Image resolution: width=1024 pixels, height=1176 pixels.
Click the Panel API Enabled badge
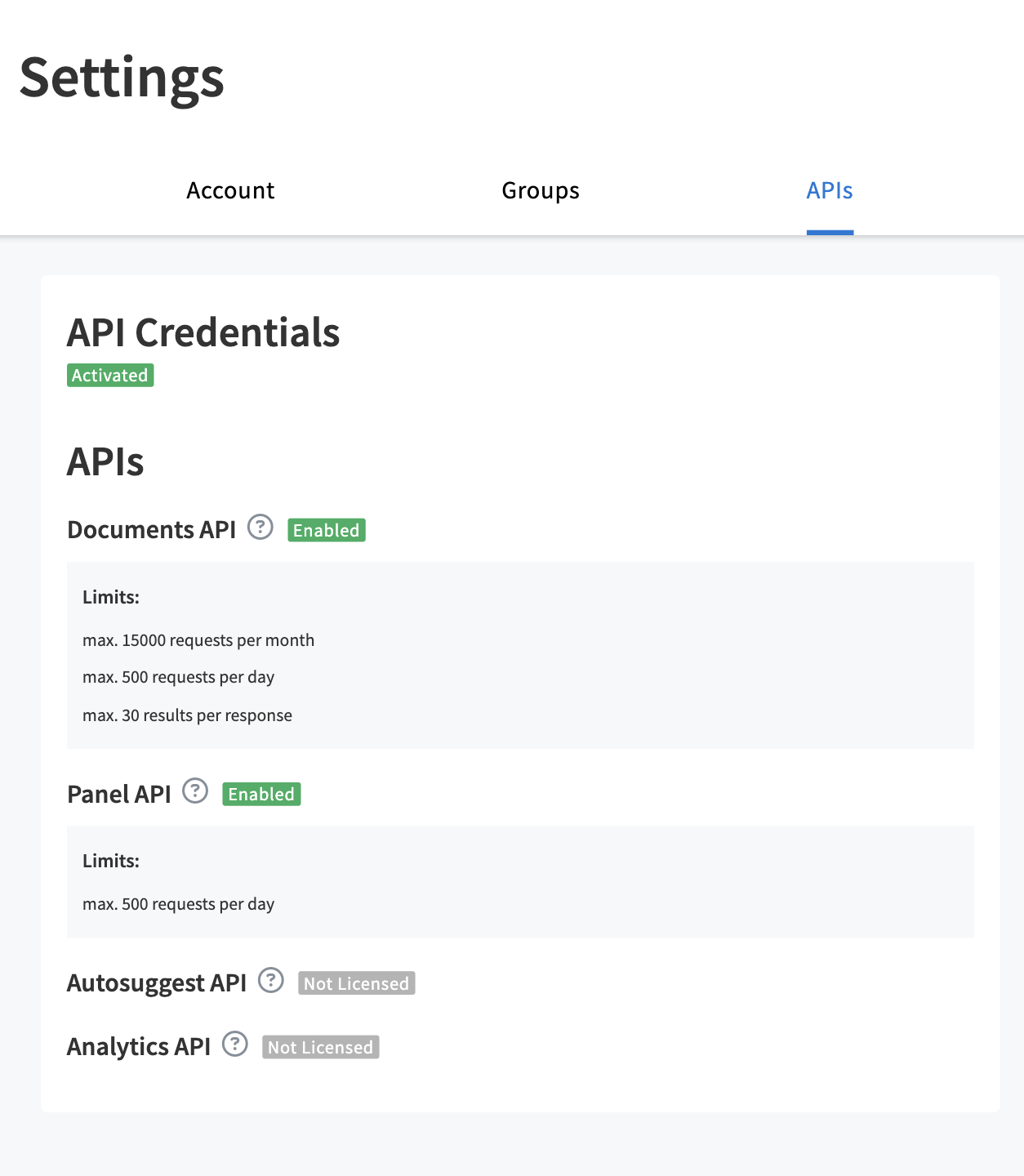[x=261, y=795]
